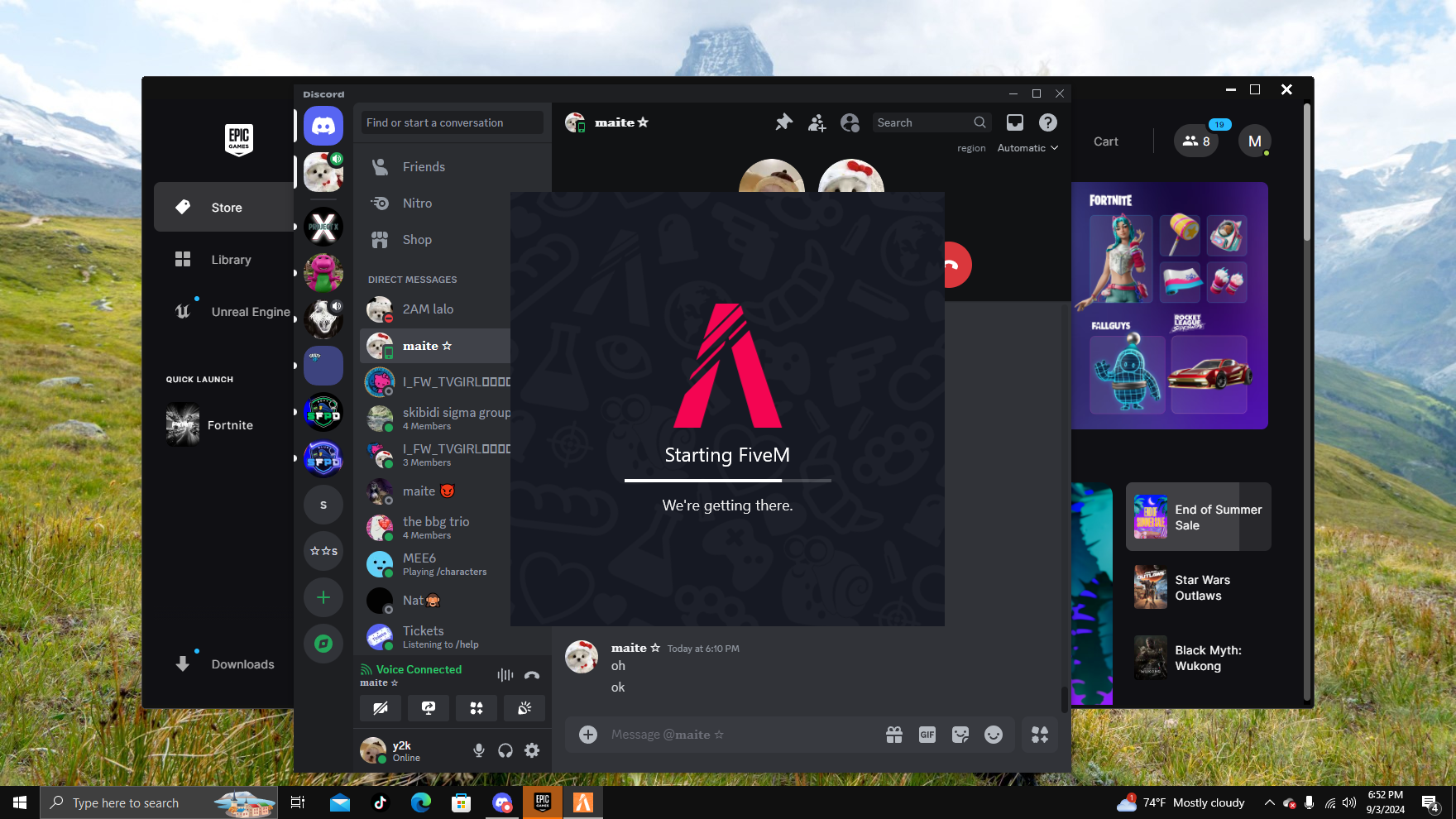Click Search field in Discord header
1456x819 pixels.
click(932, 122)
